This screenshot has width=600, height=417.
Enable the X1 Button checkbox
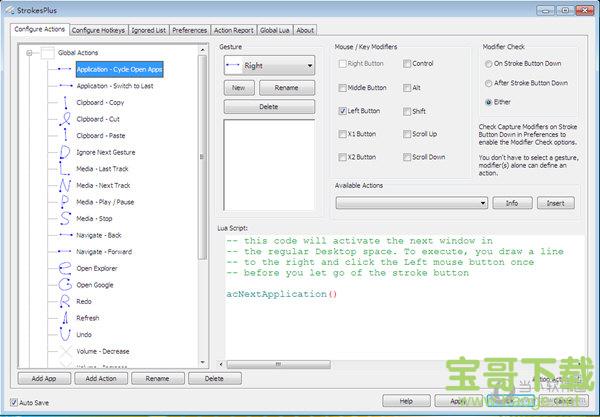tap(342, 134)
